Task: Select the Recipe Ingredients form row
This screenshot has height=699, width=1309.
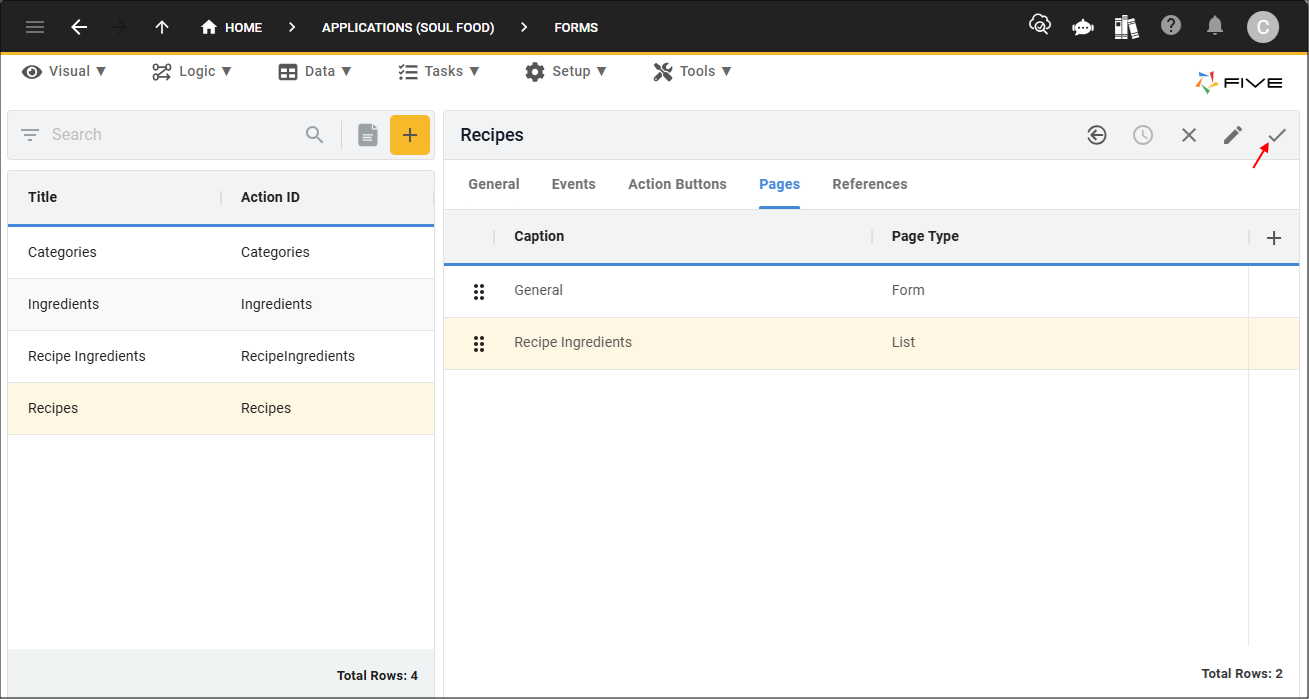Action: (221, 356)
